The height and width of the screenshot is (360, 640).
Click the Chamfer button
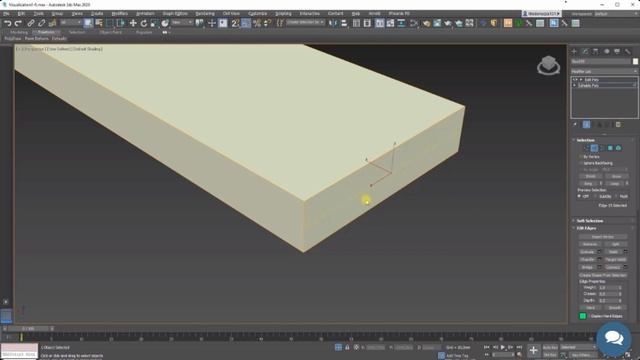[x=587, y=260]
